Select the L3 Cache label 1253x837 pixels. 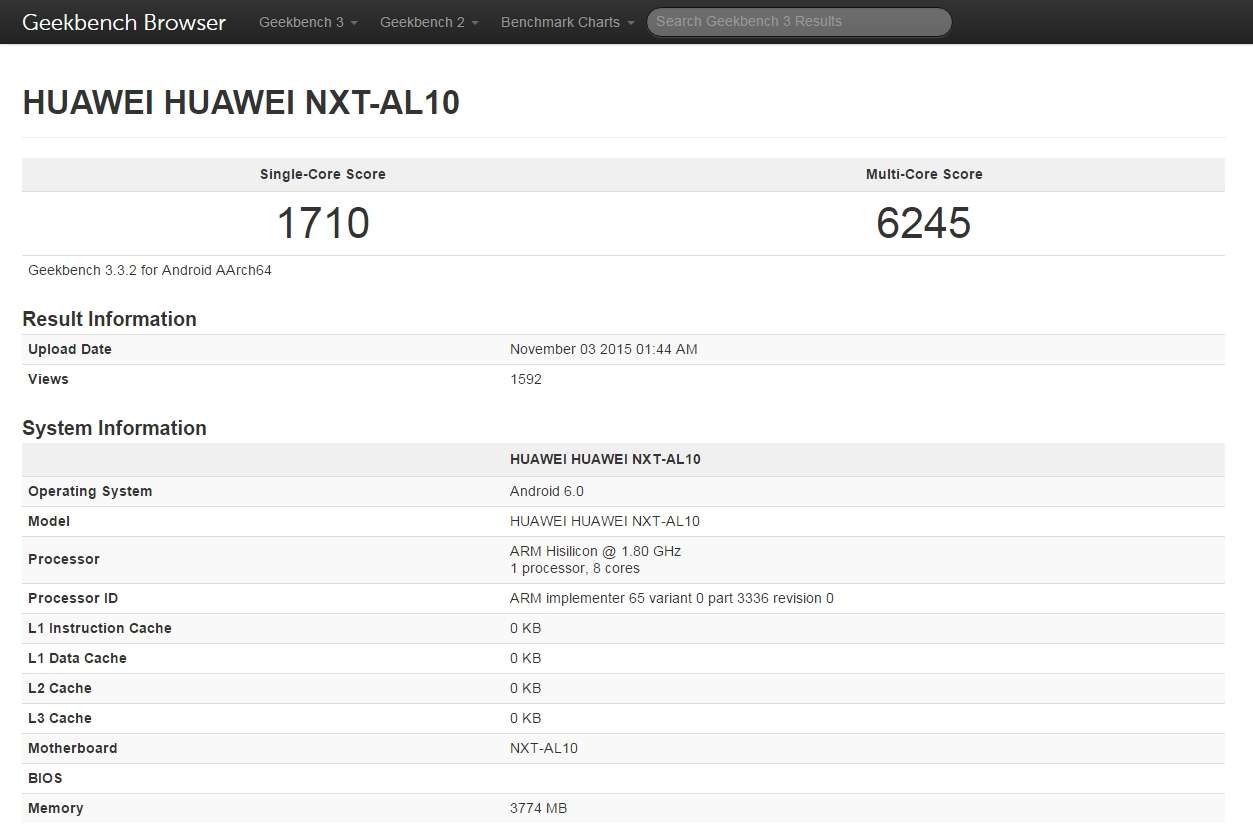pyautogui.click(x=60, y=718)
